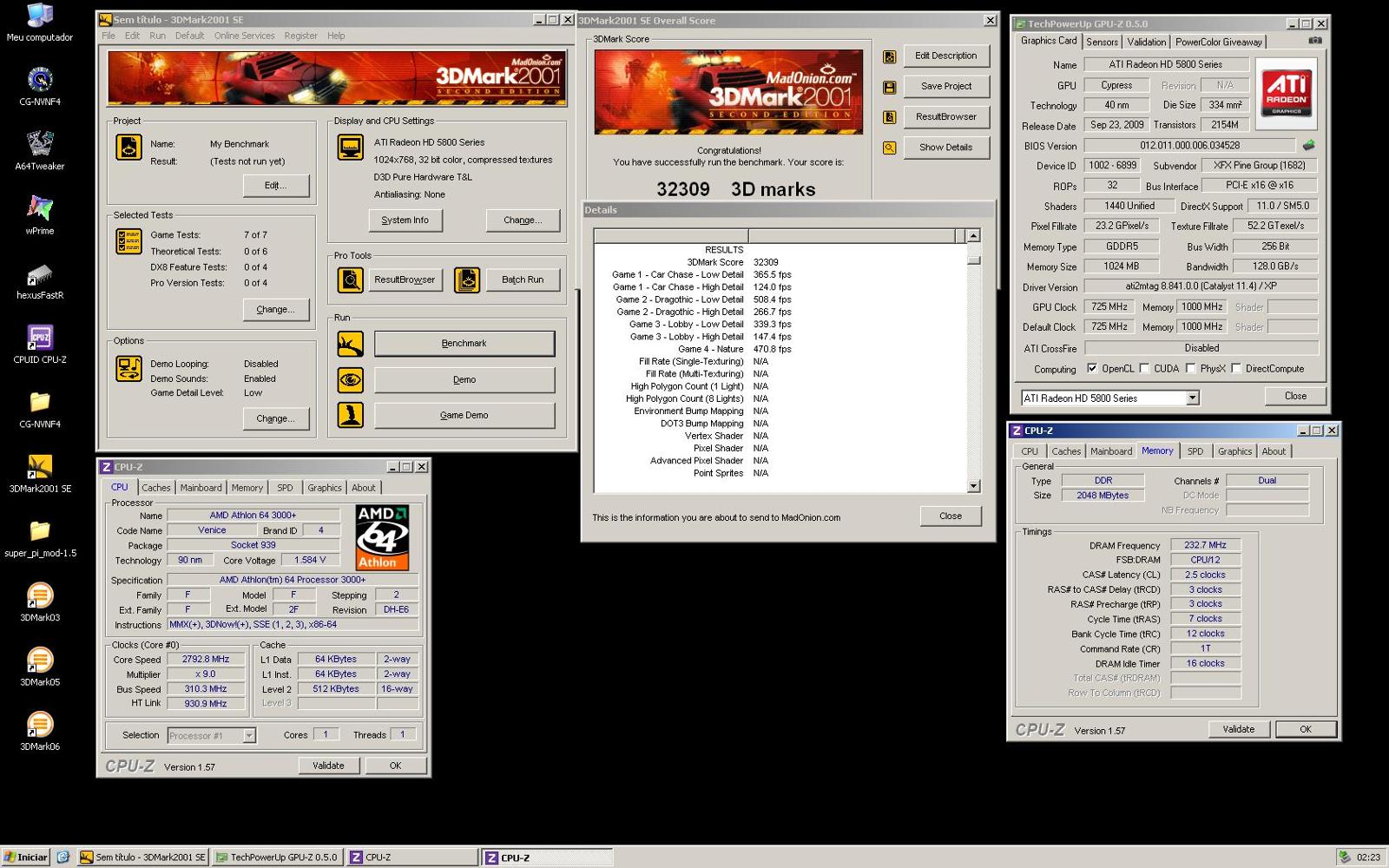Click the Internet Explorer quick launch icon
Screen dimensions: 1389x868
63,857
